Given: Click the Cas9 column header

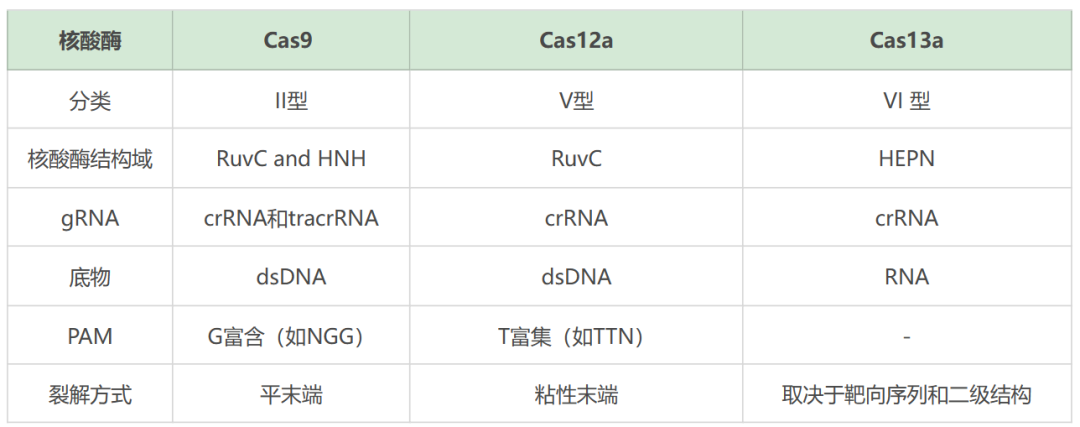Looking at the screenshot, I should [291, 41].
